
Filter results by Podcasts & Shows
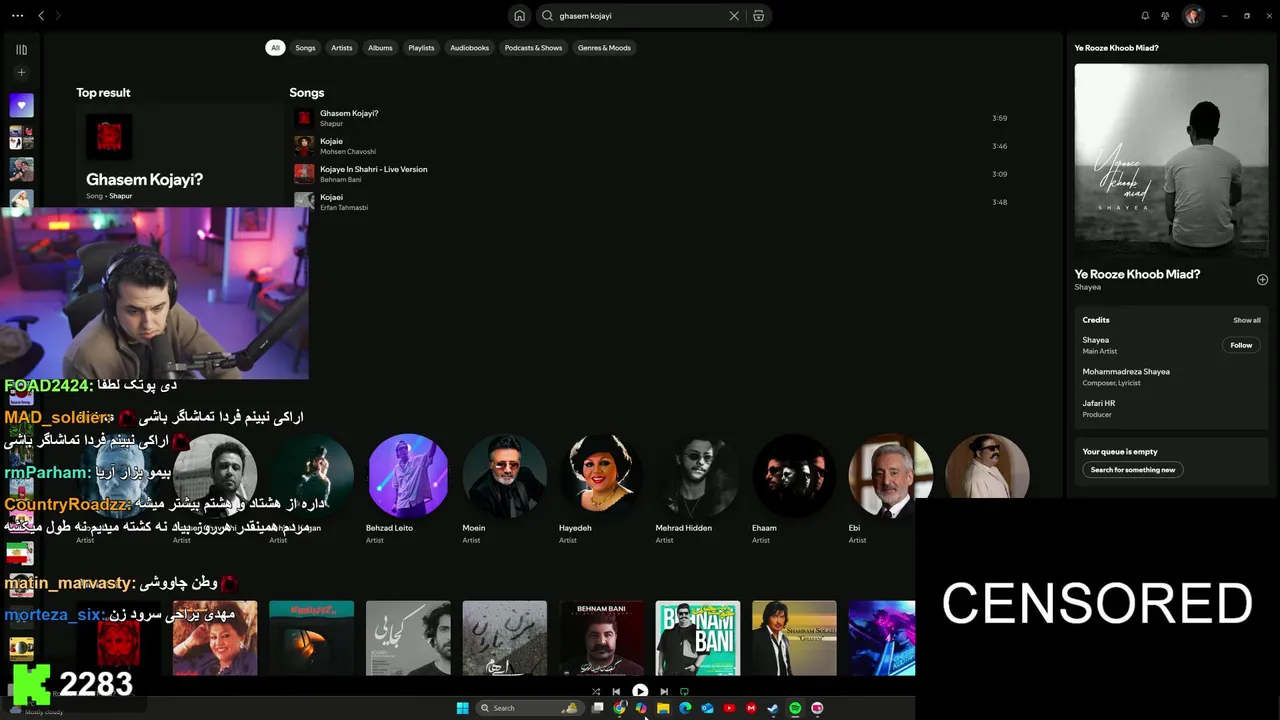533,48
